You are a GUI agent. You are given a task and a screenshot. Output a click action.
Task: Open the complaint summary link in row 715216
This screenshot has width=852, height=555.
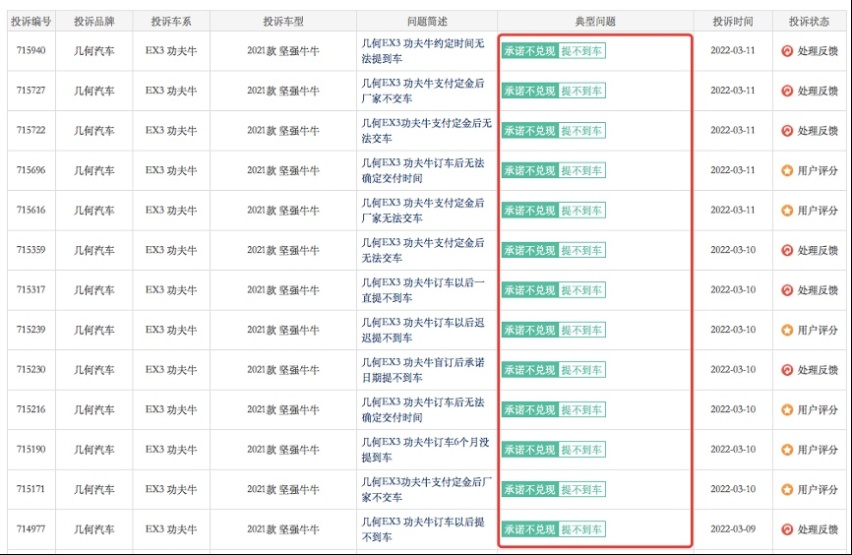coord(423,409)
